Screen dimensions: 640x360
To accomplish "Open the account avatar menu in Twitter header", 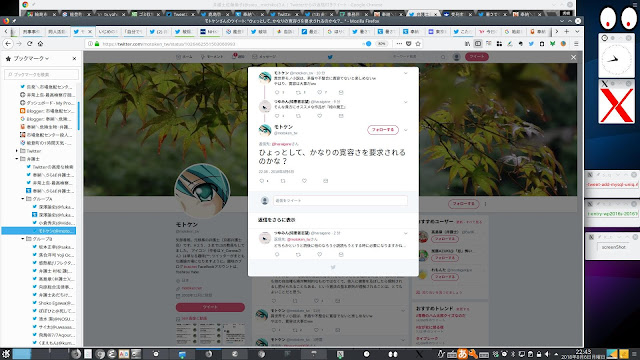I will coord(457,57).
